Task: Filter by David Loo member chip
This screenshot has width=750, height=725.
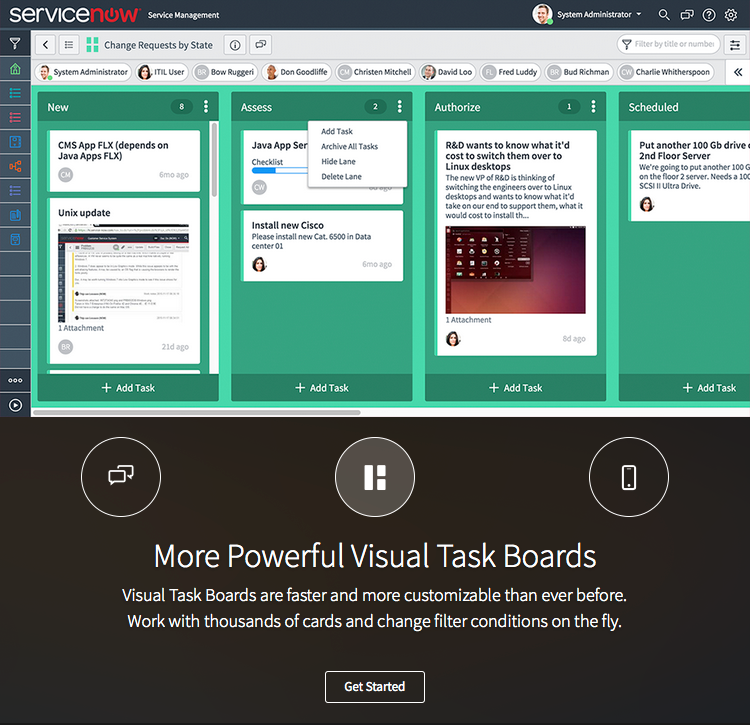Action: (x=448, y=72)
